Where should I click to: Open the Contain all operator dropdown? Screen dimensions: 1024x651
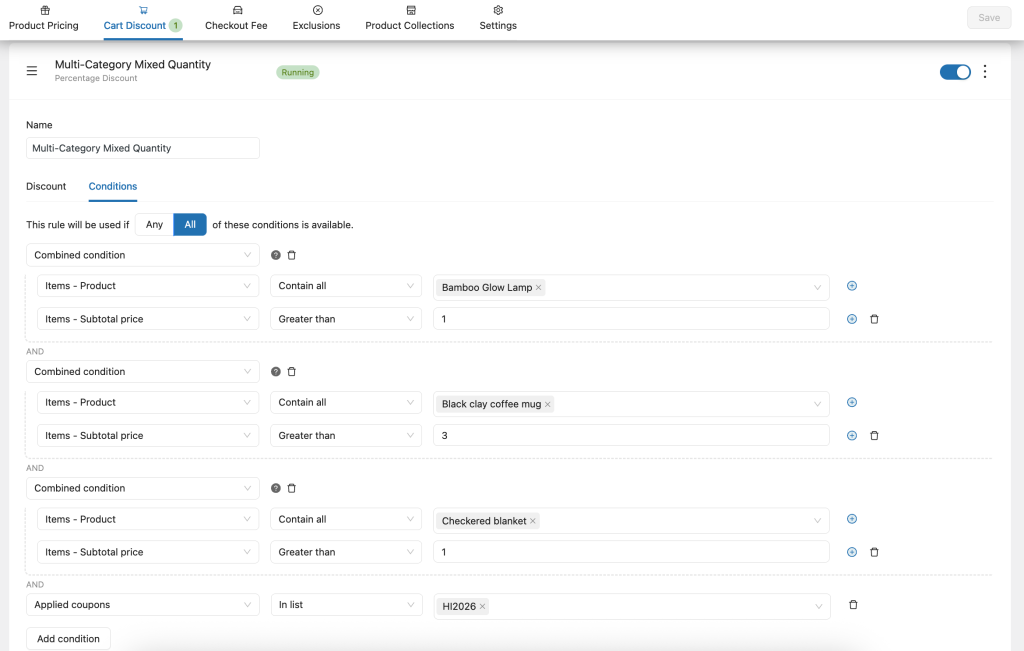coord(345,285)
